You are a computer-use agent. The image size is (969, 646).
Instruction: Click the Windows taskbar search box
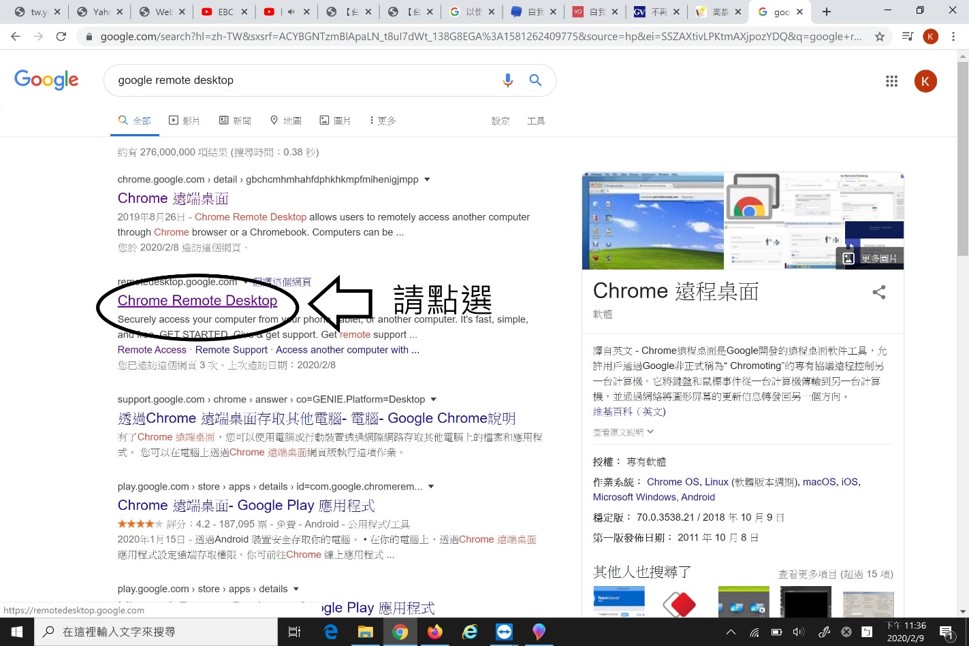(156, 632)
